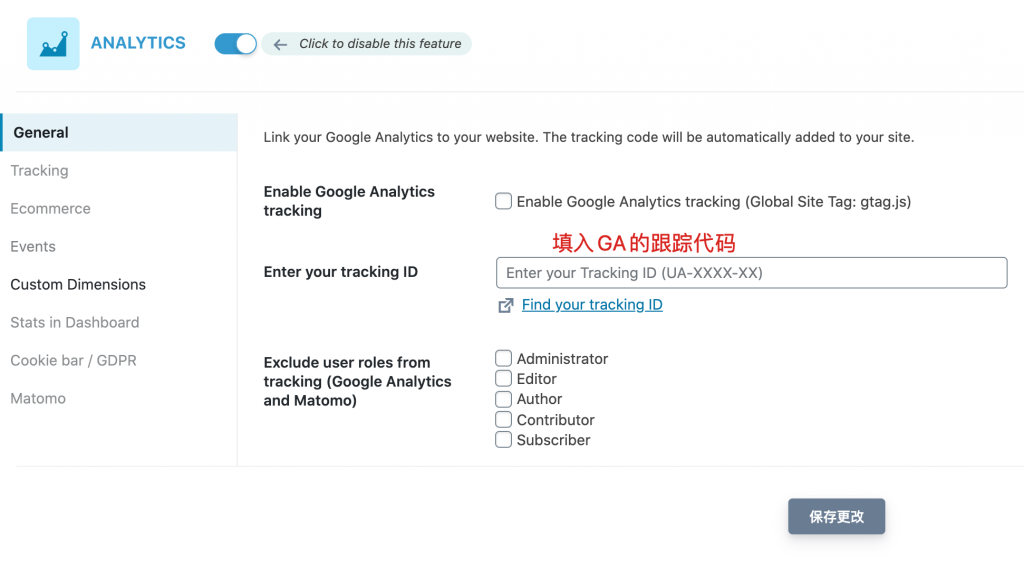Open the Custom Dimensions tab

tap(78, 285)
